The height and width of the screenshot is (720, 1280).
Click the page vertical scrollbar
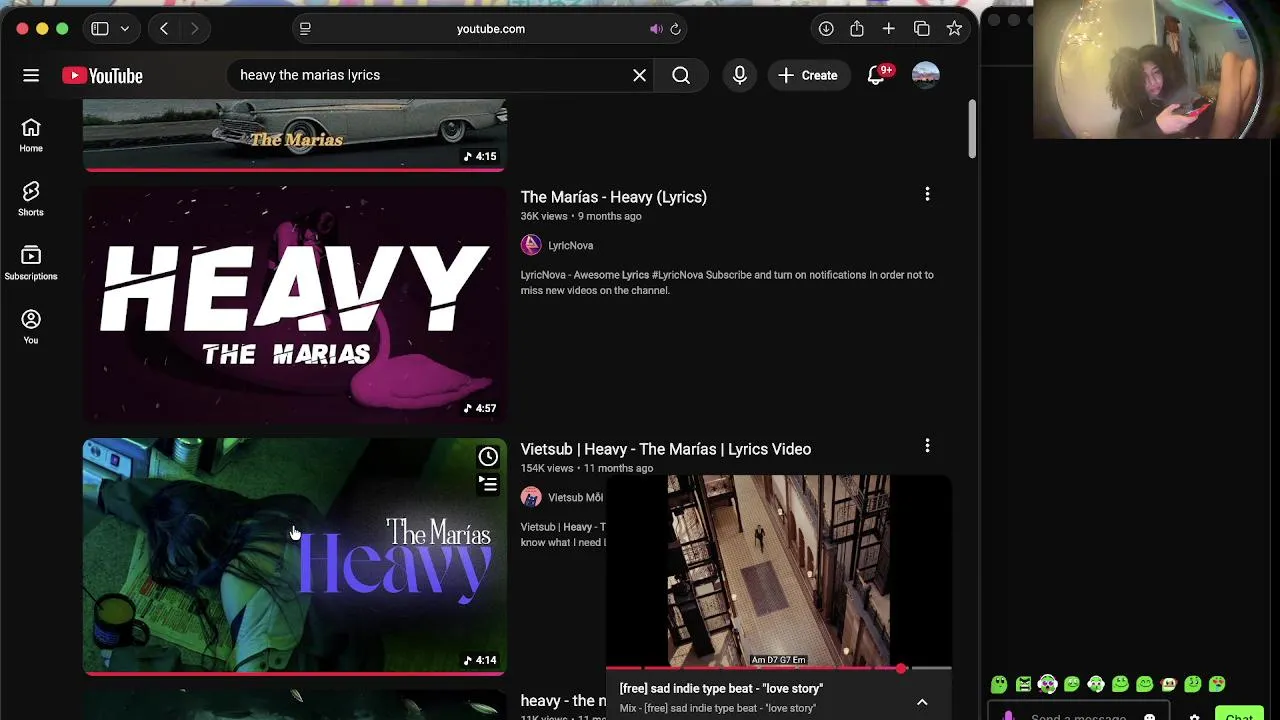pyautogui.click(x=972, y=129)
